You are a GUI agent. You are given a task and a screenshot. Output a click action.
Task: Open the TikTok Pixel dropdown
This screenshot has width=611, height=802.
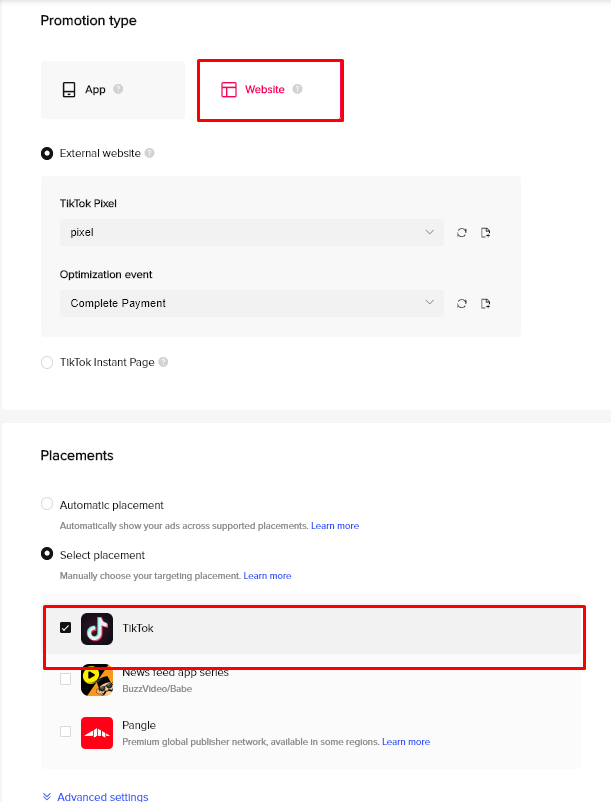click(252, 232)
